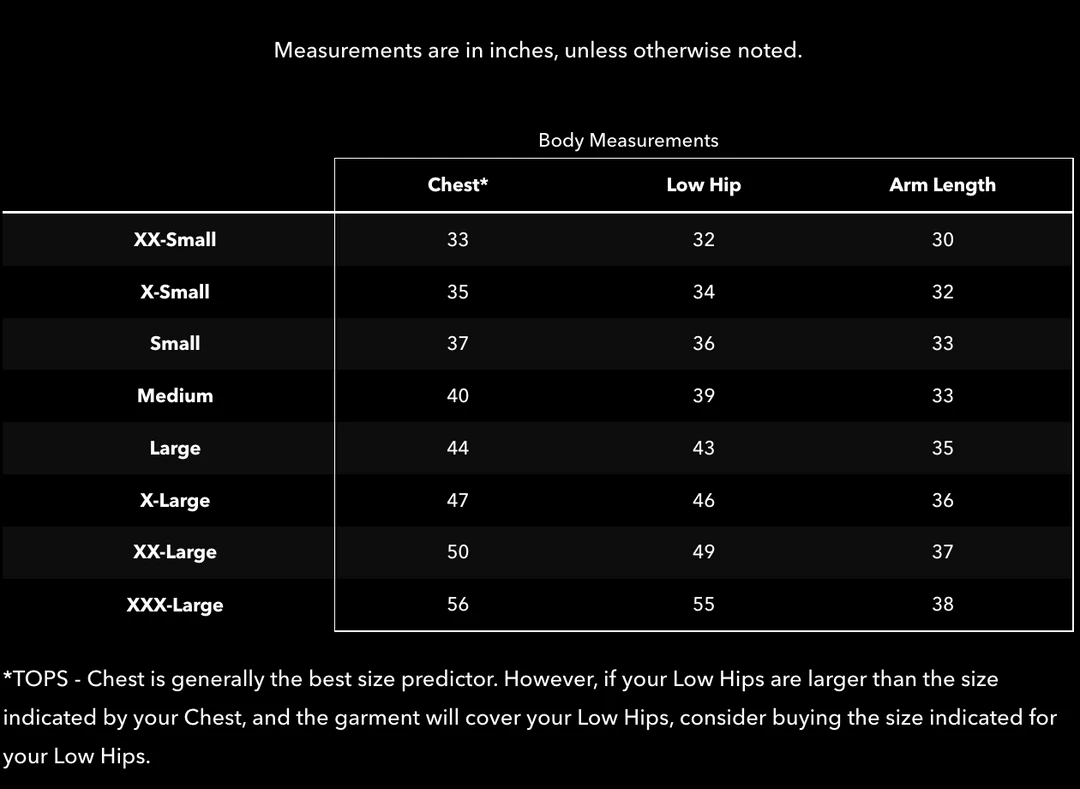Click the Chest column header
Image resolution: width=1080 pixels, height=789 pixels.
coord(457,185)
